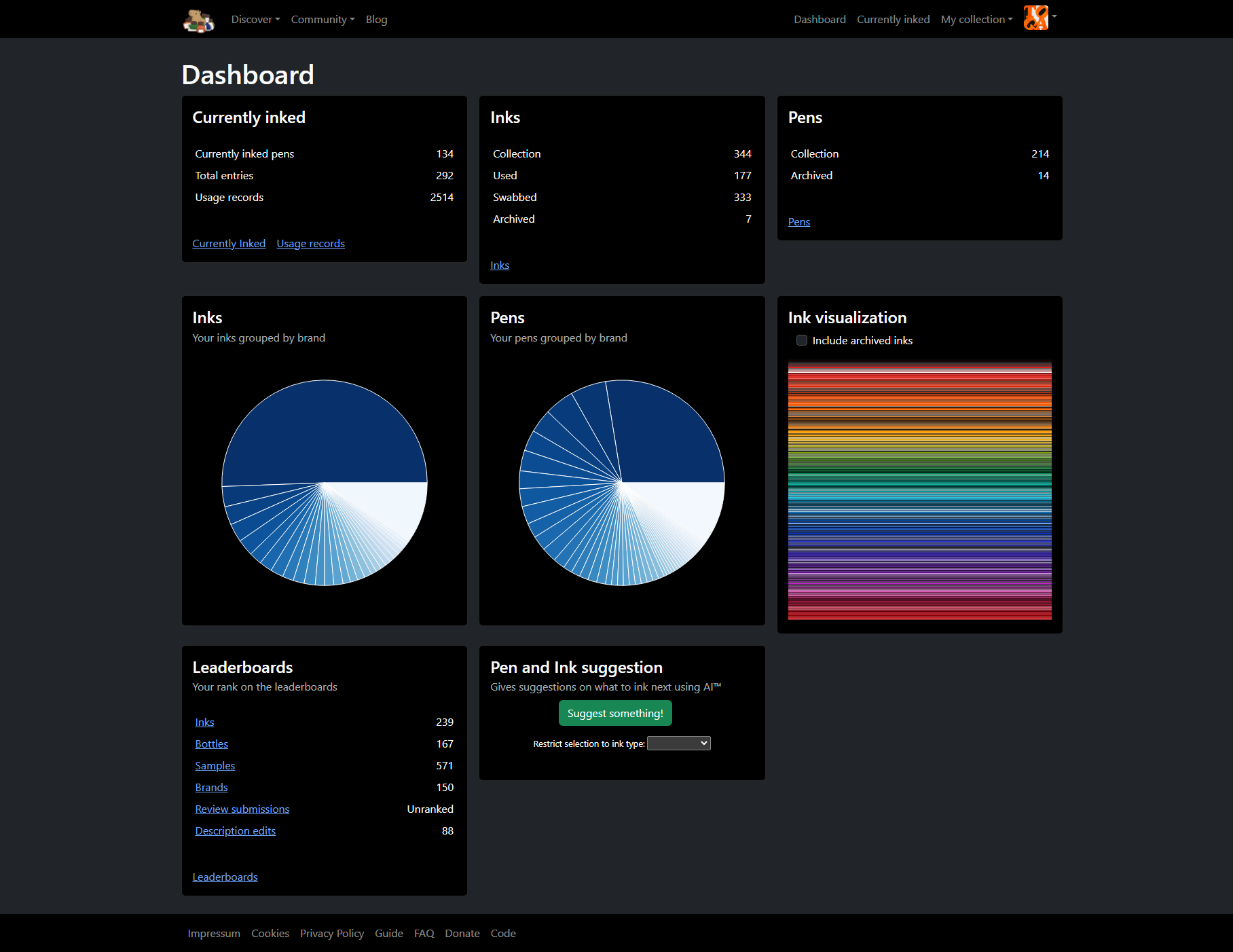Image resolution: width=1233 pixels, height=952 pixels.
Task: View Usage records
Action: [x=310, y=243]
